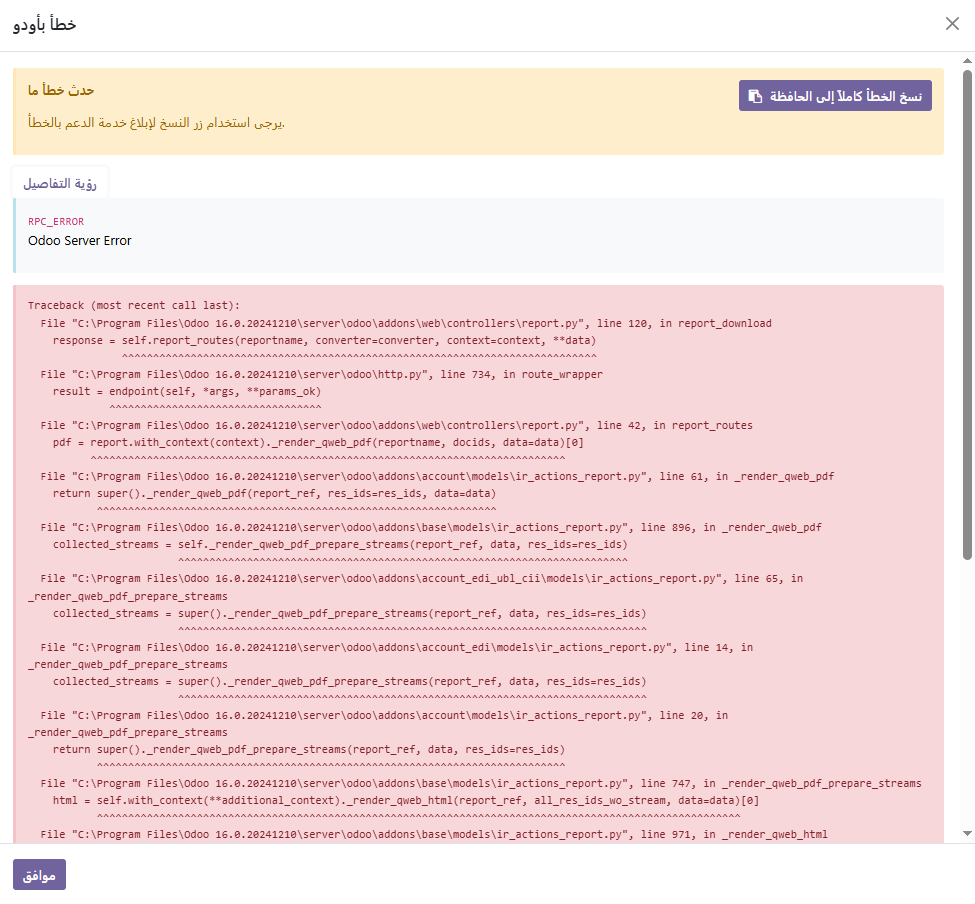Confirm with the موافق button
Screen dimensions: 975x904
click(x=39, y=875)
